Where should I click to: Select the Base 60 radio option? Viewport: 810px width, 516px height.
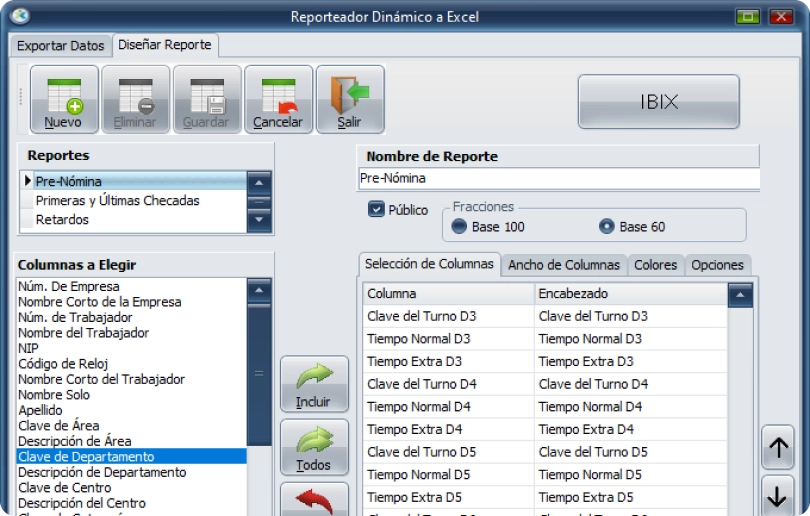(x=606, y=227)
